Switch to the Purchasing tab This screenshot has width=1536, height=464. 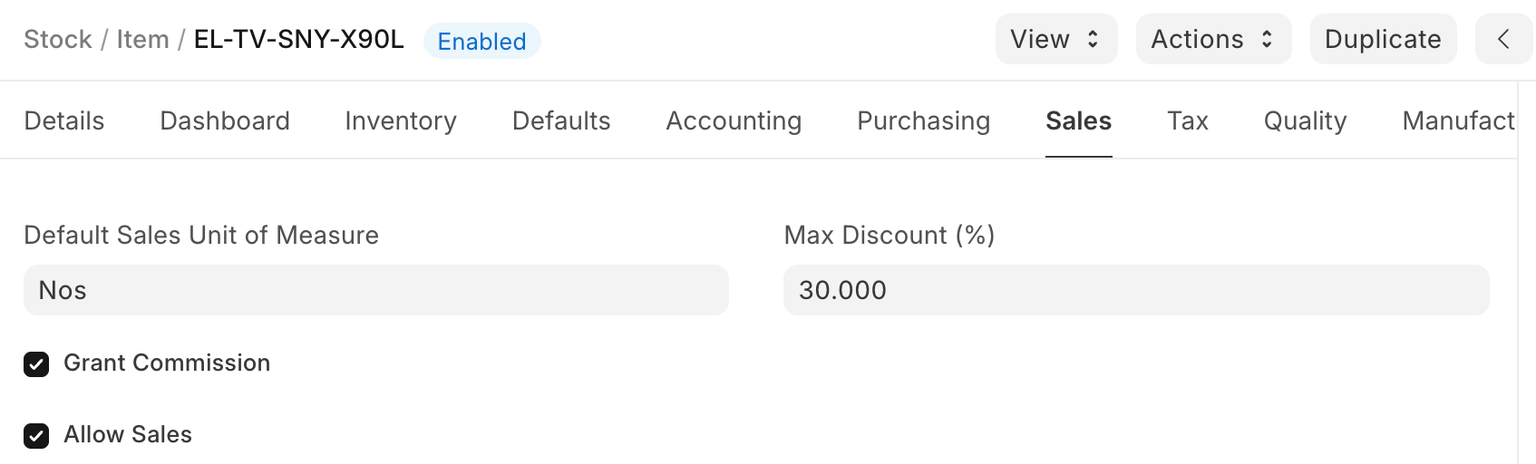tap(923, 121)
